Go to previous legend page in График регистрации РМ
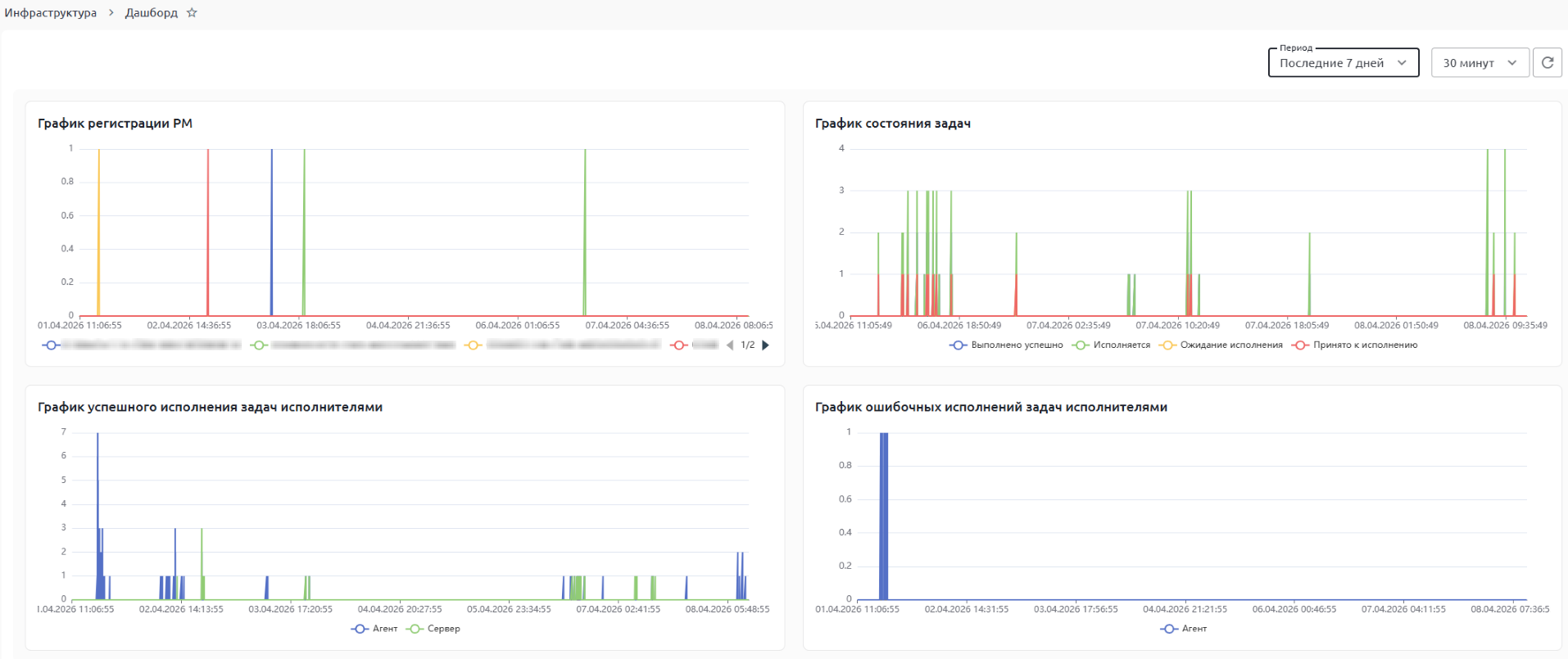Image resolution: width=1568 pixels, height=659 pixels. click(730, 345)
